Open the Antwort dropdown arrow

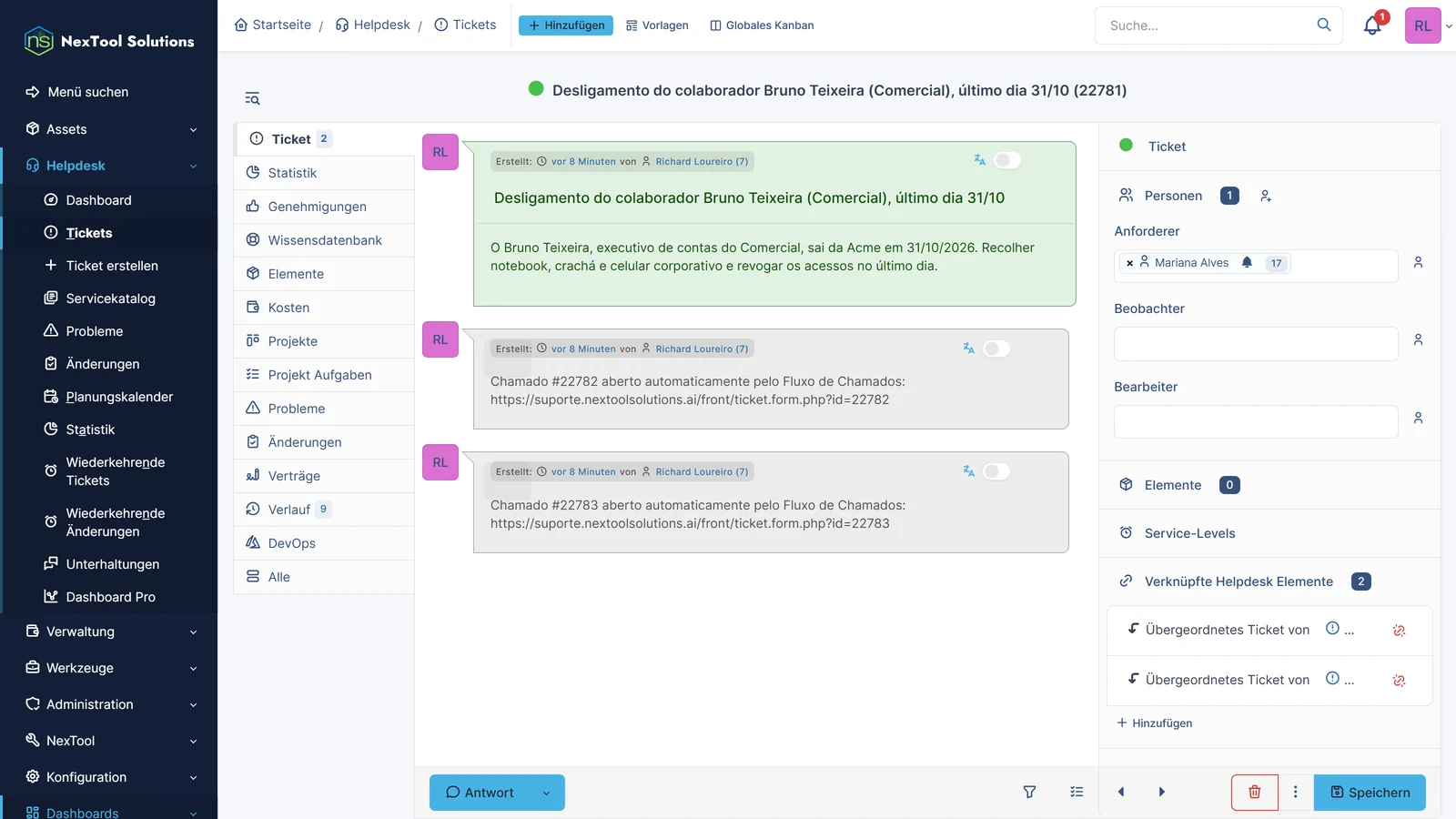[x=546, y=793]
